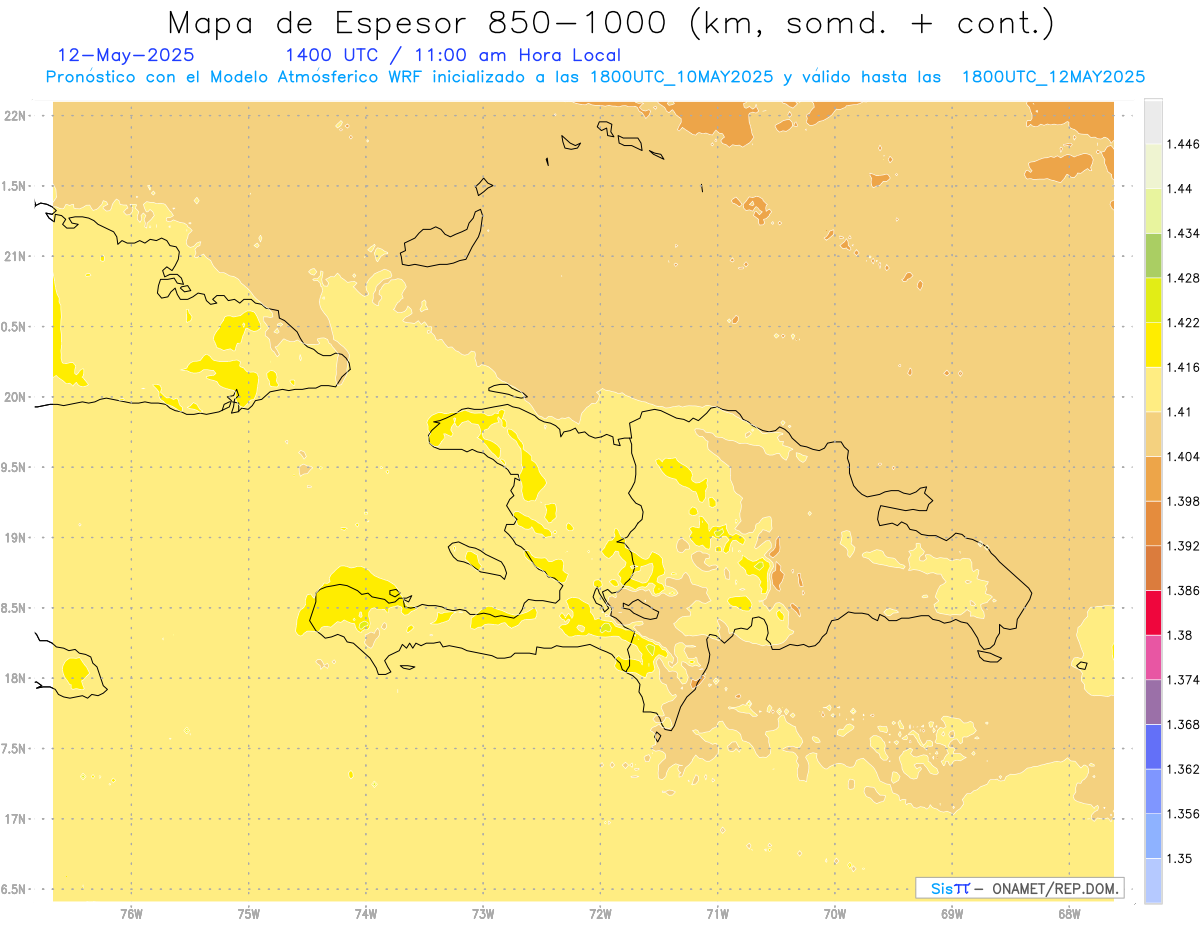Click the colorbar value '1.434'
1200x927 pixels.
(1183, 233)
